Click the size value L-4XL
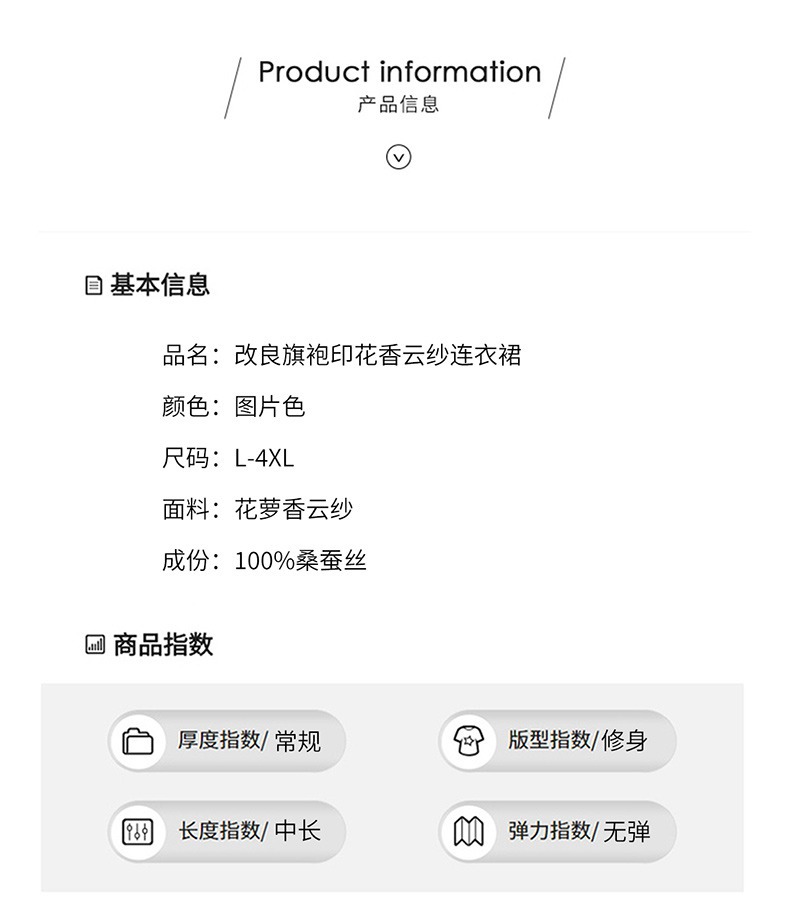The height and width of the screenshot is (922, 790). [x=264, y=458]
